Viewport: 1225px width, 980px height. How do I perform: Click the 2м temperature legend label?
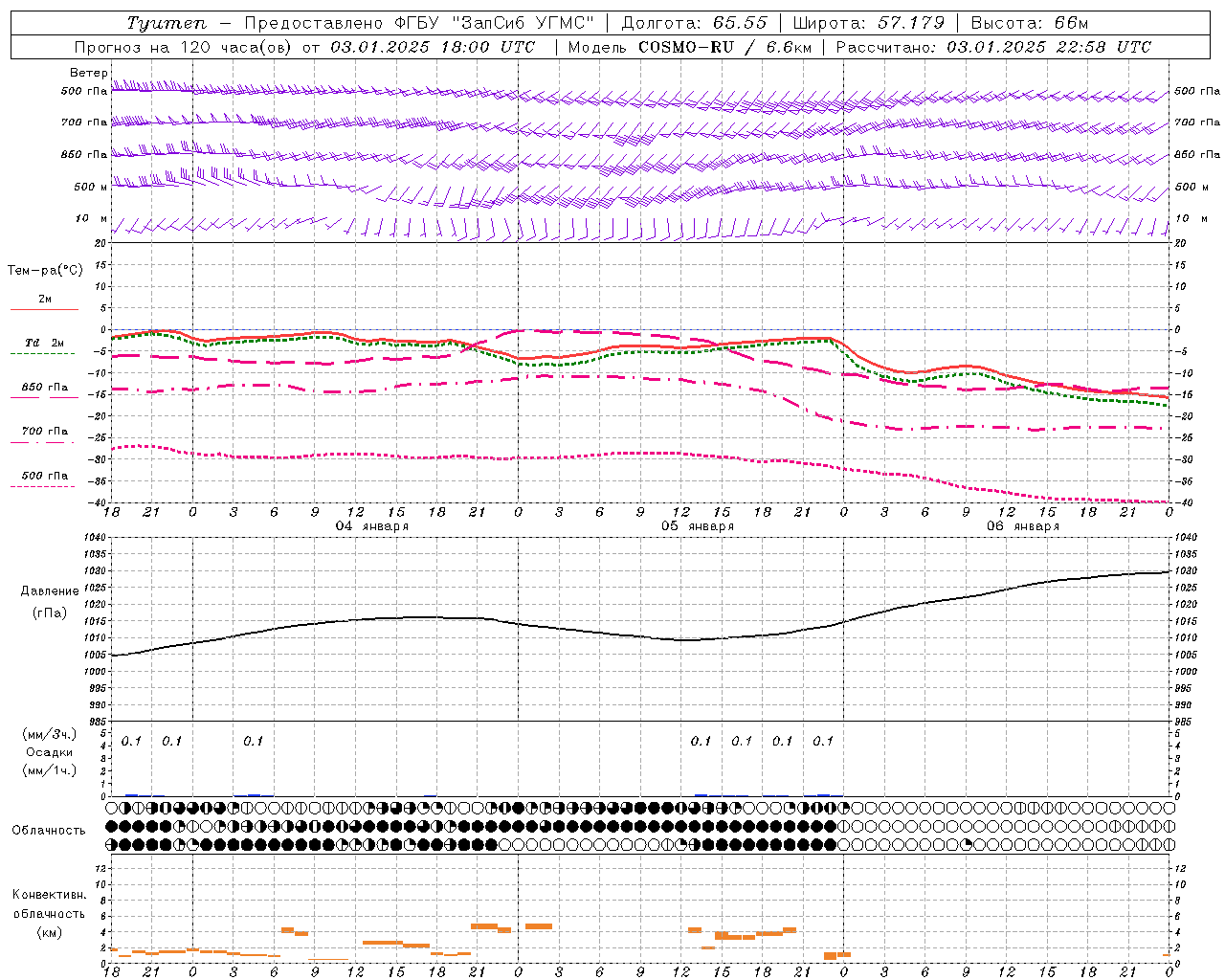point(44,299)
